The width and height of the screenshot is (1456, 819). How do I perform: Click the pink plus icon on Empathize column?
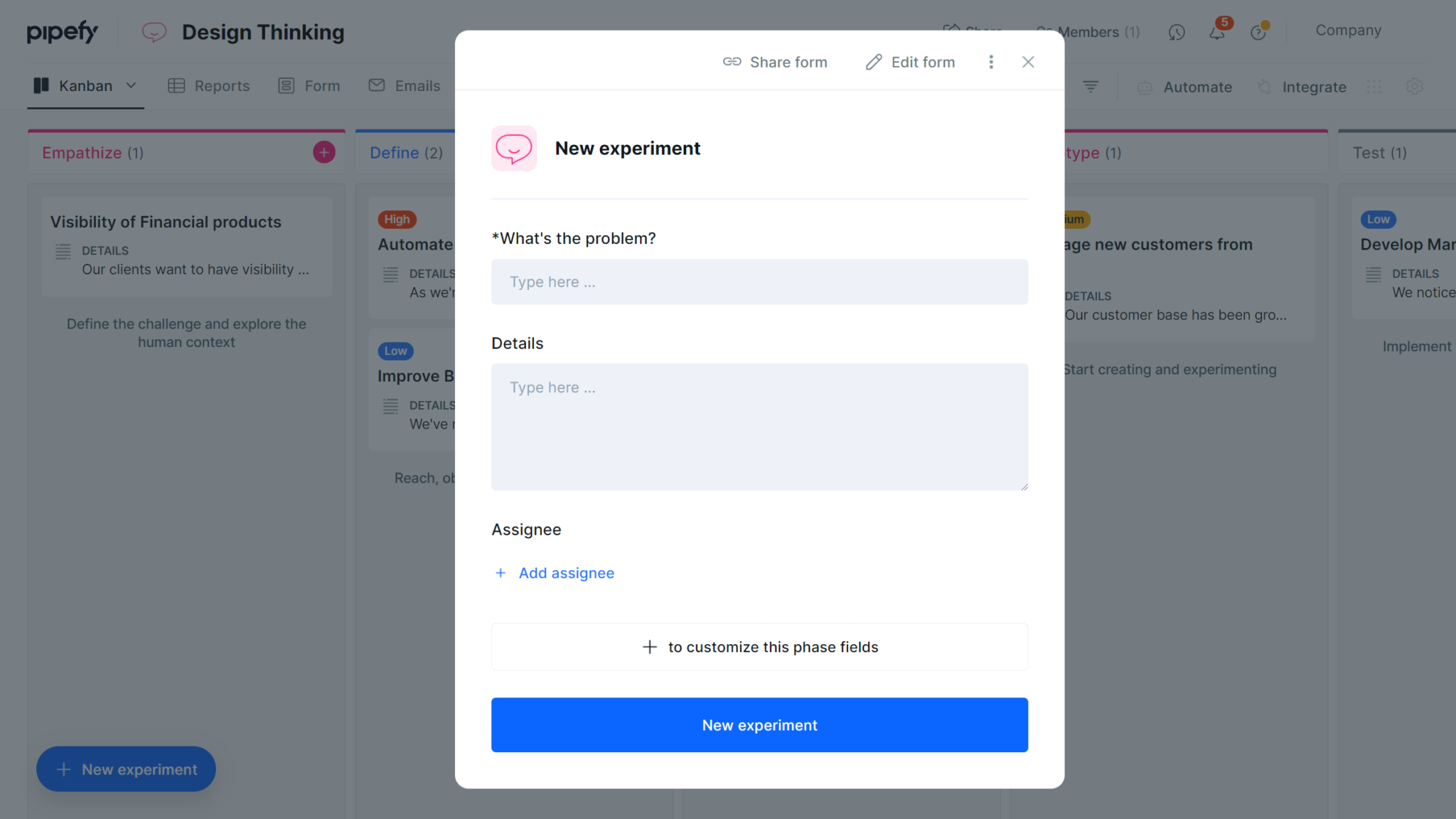click(324, 151)
